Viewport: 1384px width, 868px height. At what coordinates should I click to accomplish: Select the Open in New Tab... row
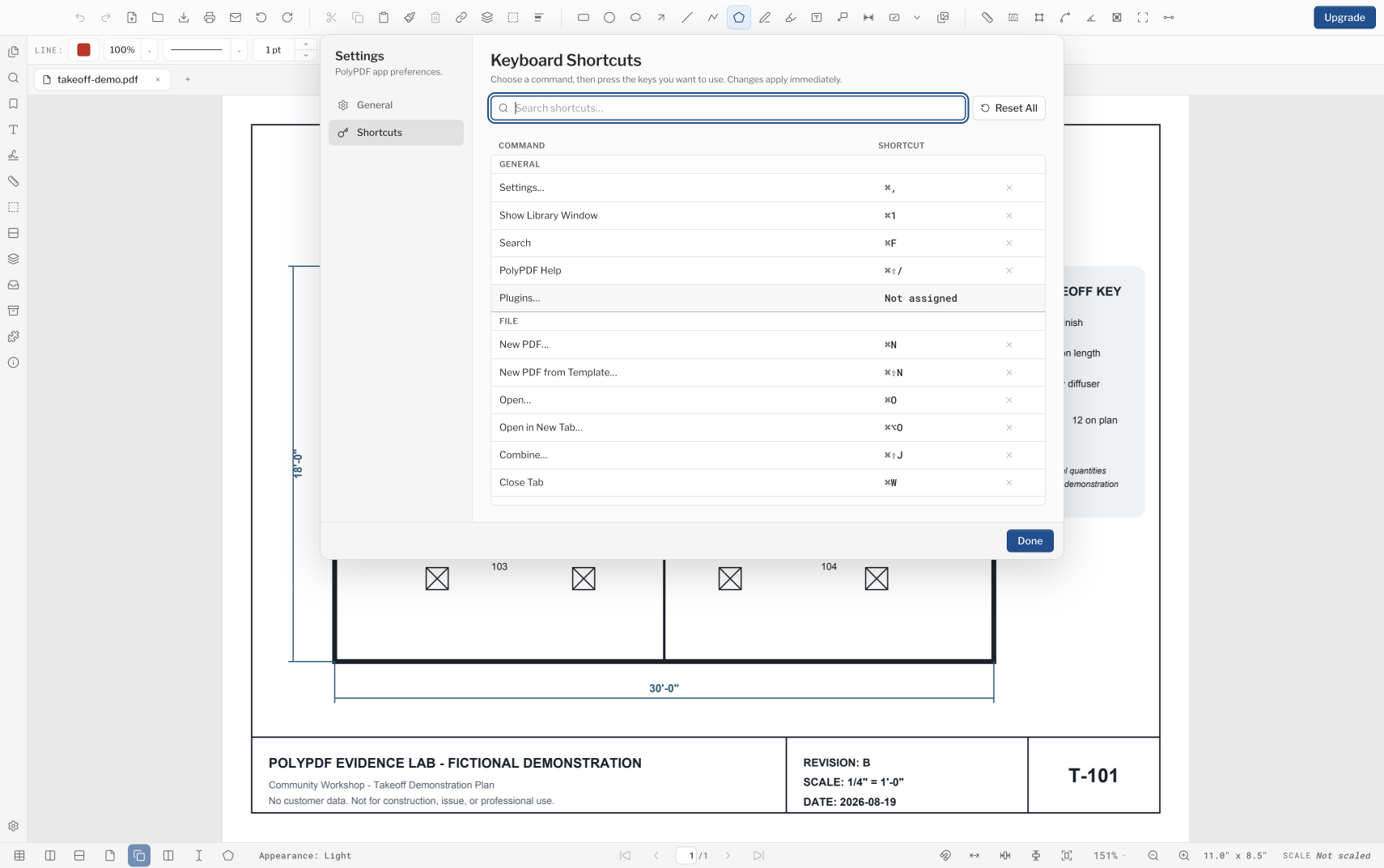pyautogui.click(x=767, y=427)
